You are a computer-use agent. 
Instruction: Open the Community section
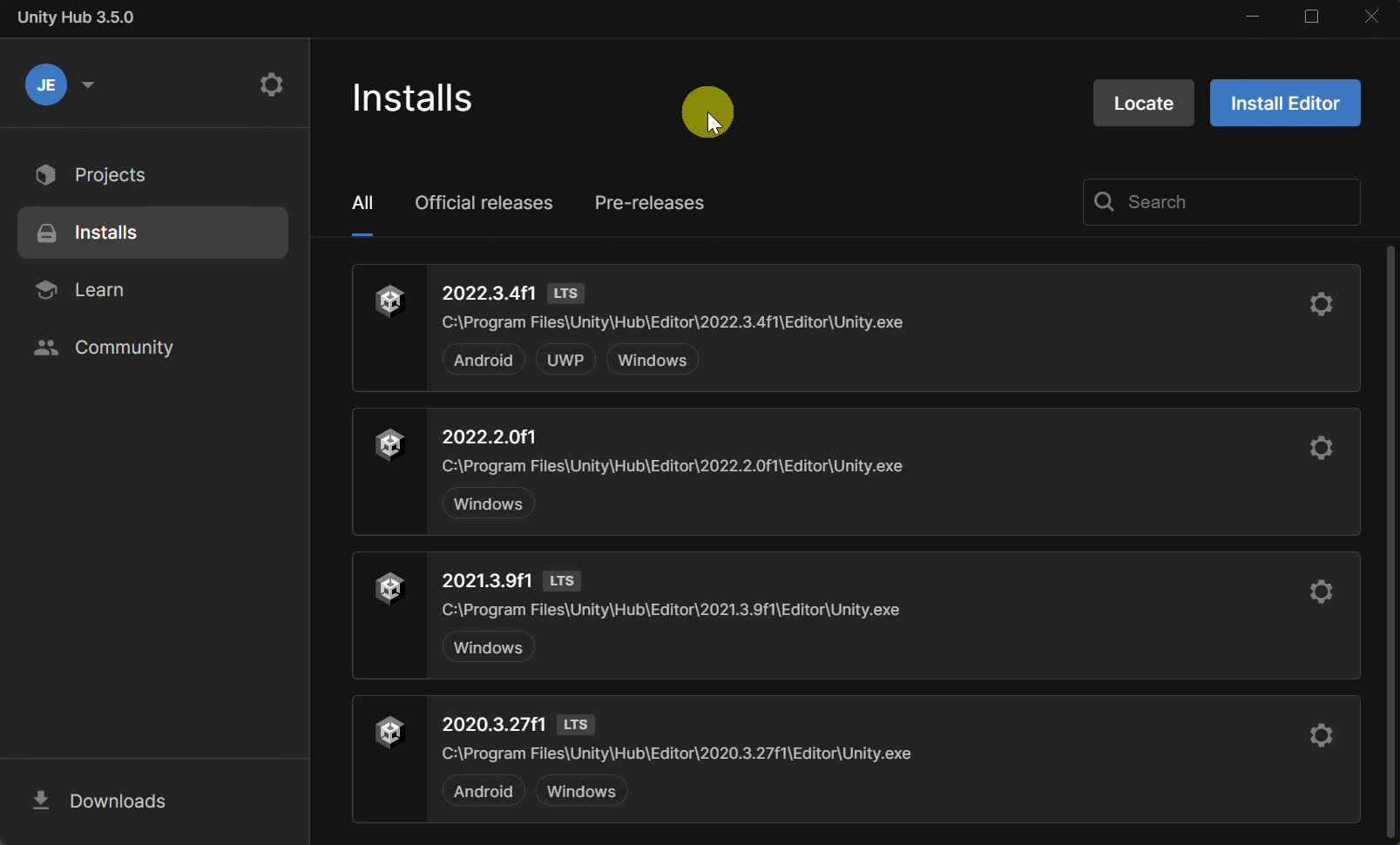pos(123,347)
